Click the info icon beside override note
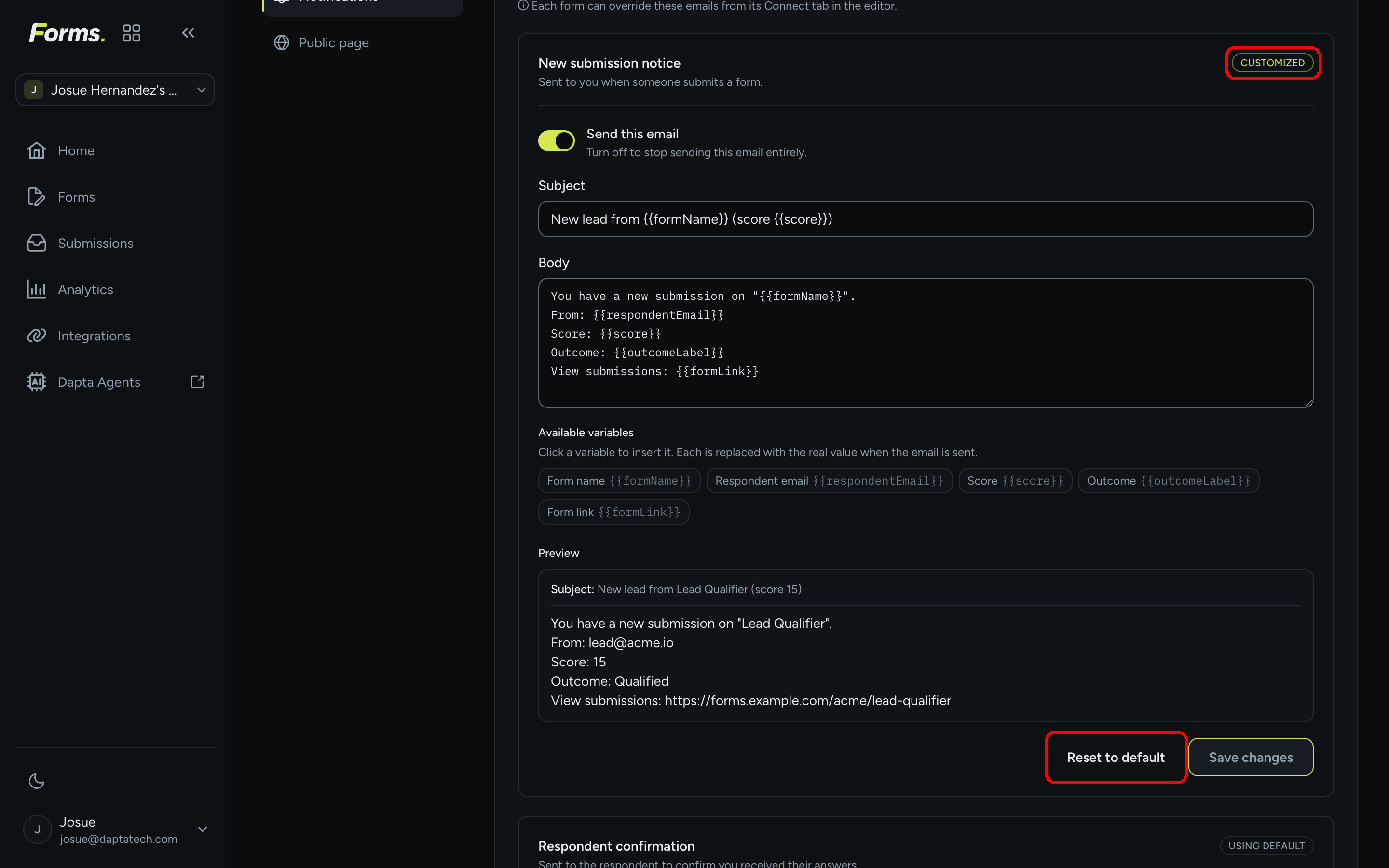This screenshot has width=1389, height=868. (523, 6)
